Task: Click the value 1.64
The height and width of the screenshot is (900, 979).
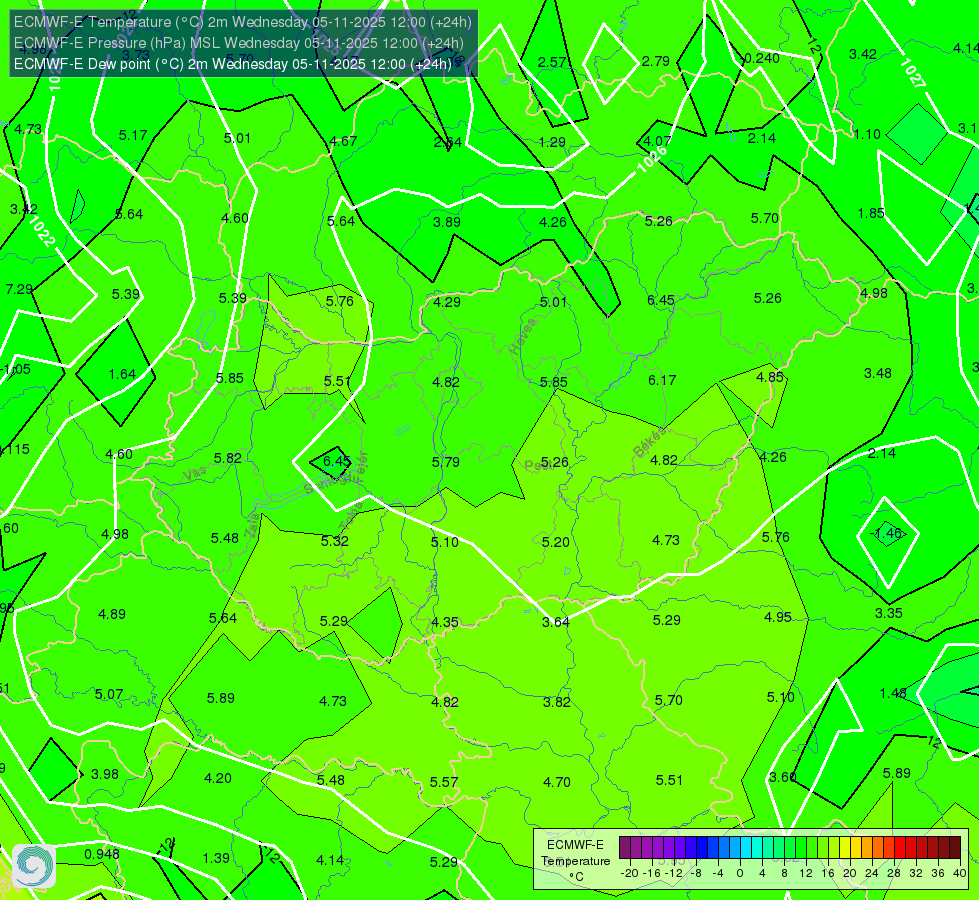Action: [122, 374]
